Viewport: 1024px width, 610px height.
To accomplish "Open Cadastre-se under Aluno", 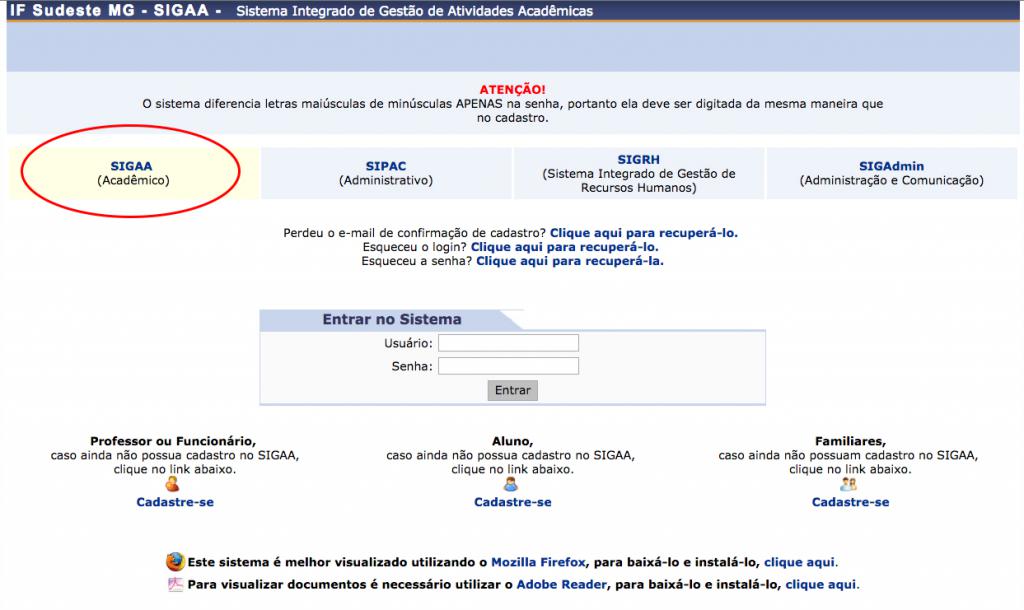I will tap(512, 502).
